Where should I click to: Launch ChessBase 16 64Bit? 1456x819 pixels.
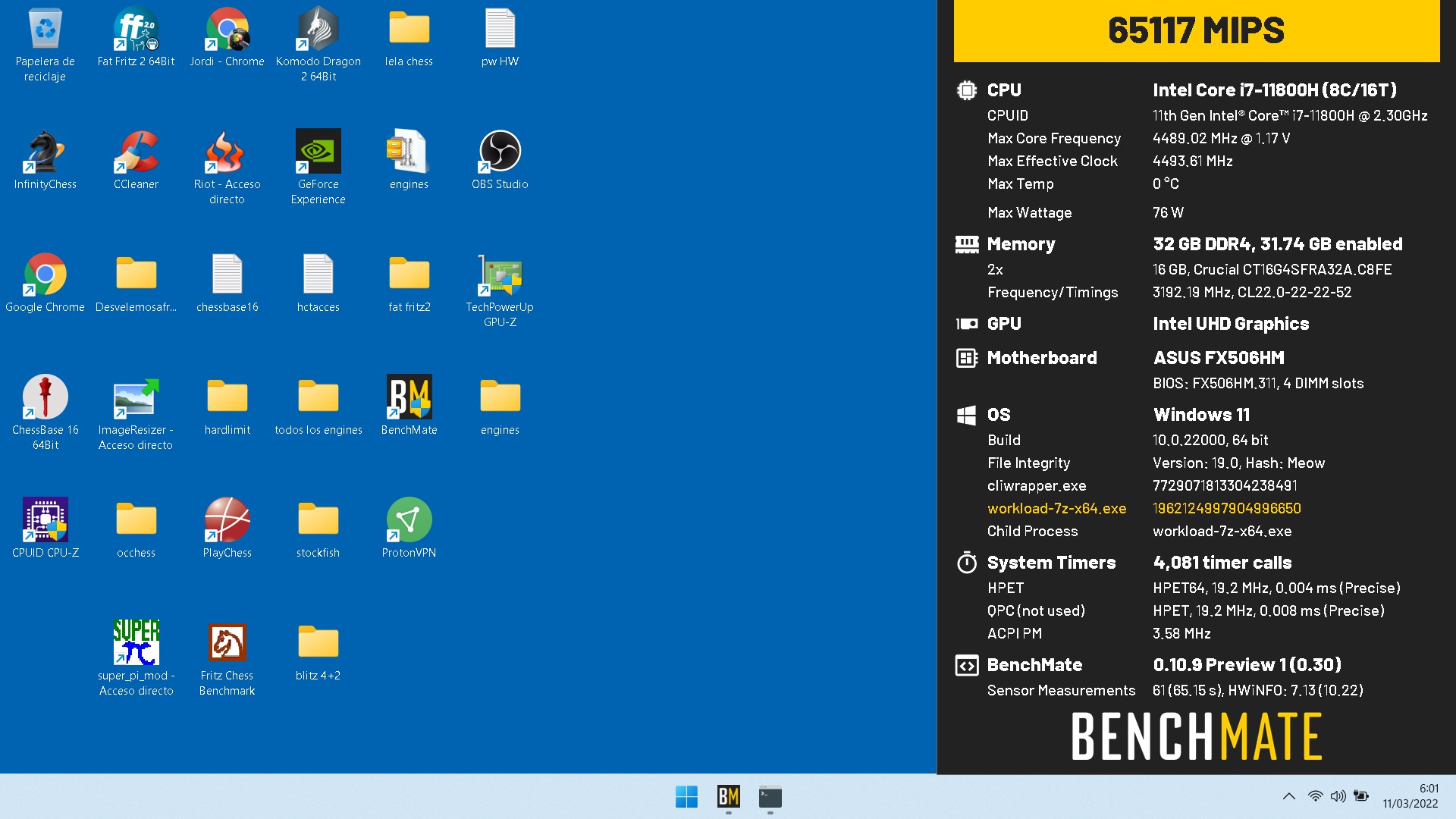click(x=45, y=413)
